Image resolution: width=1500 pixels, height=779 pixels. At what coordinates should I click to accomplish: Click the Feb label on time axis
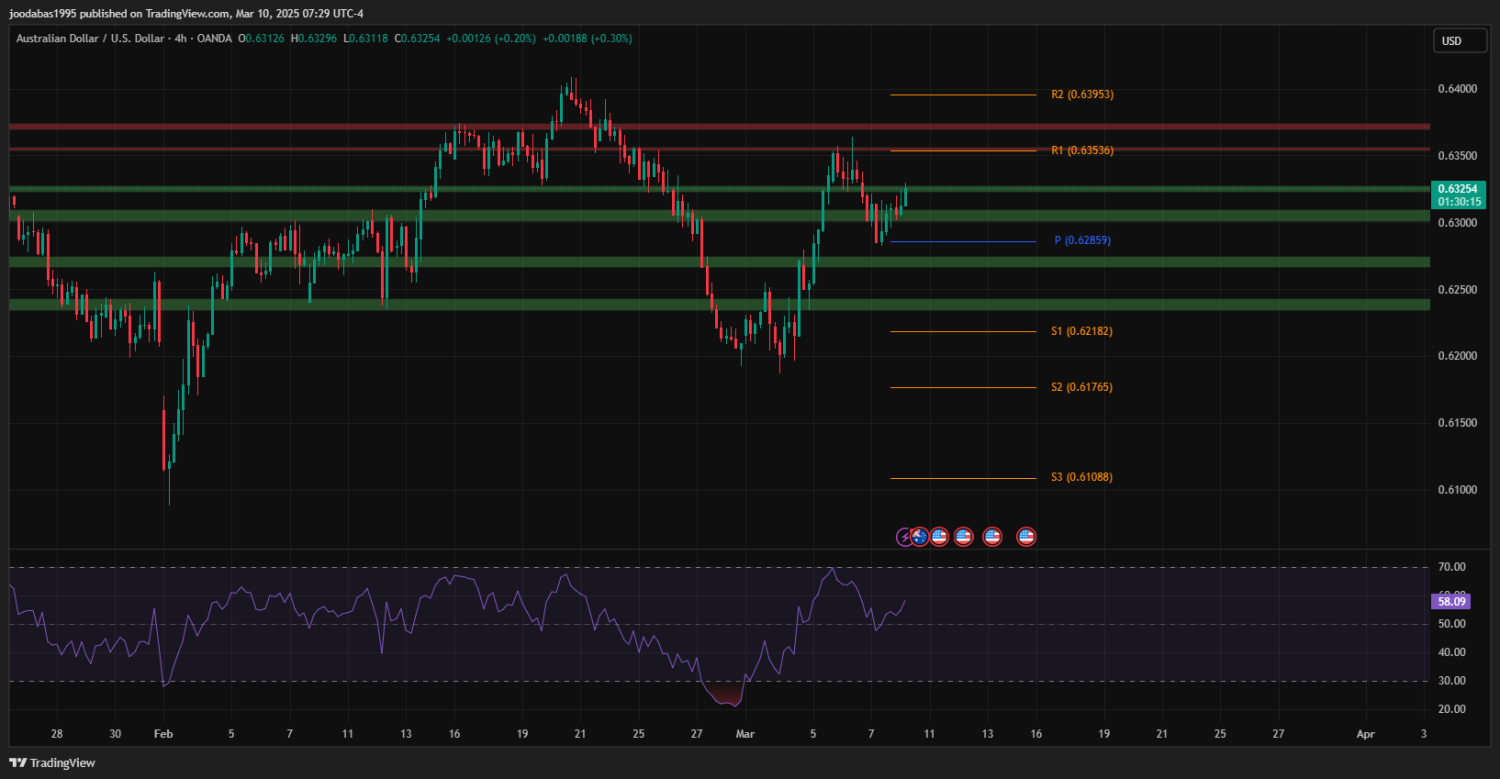pos(164,734)
